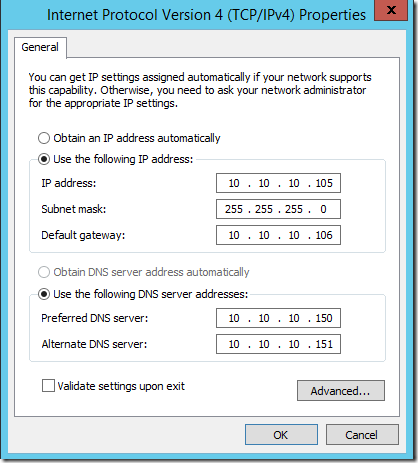Screen dimensions: 418x463
Task: Switch to the General tab
Action: pyautogui.click(x=40, y=47)
